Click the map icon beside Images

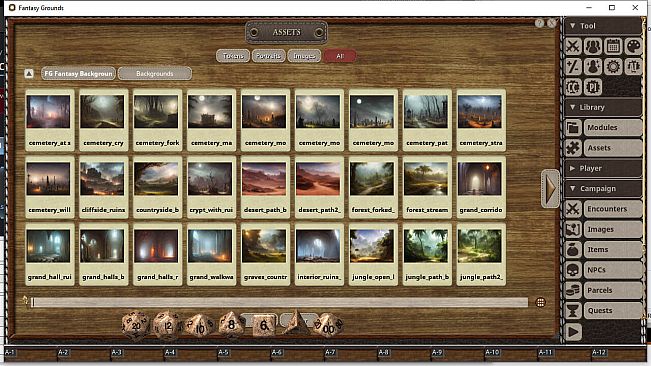pyautogui.click(x=573, y=229)
